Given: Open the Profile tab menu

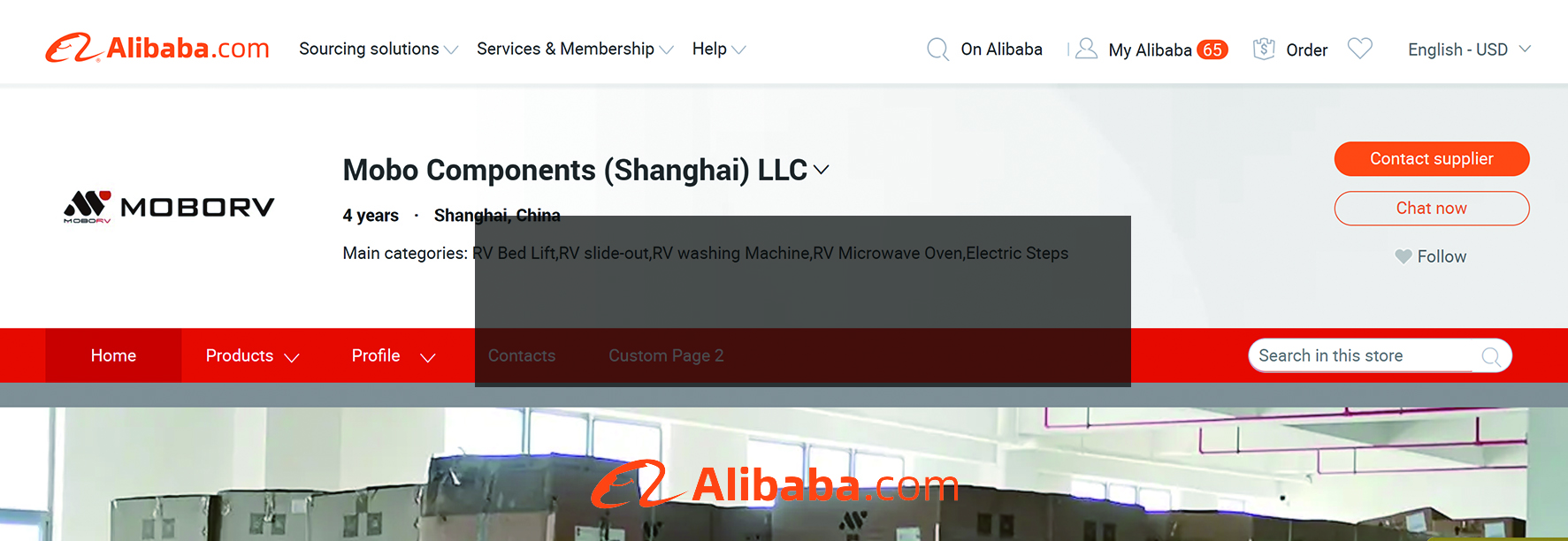Looking at the screenshot, I should 394,355.
